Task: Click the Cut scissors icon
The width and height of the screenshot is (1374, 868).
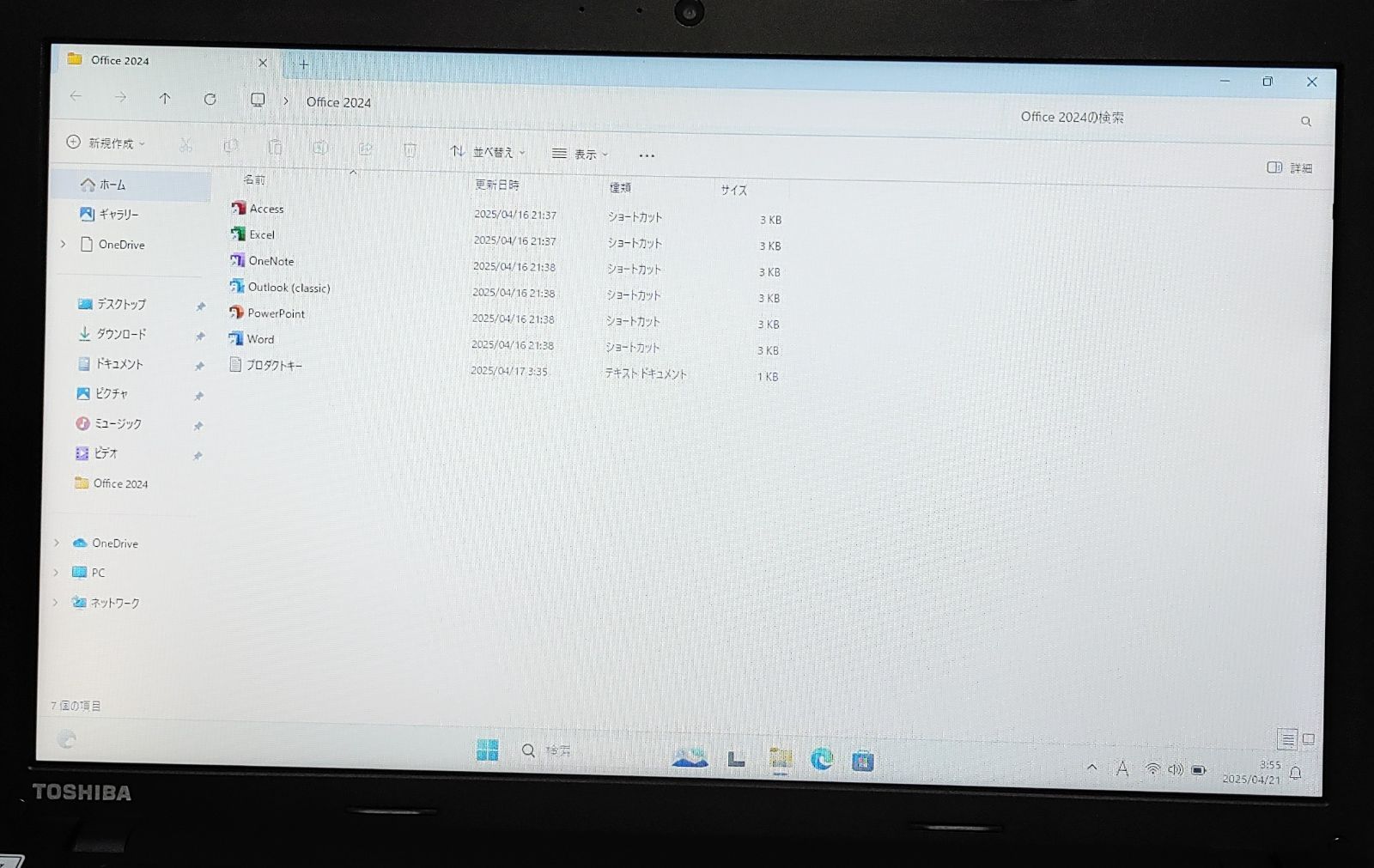Action: pyautogui.click(x=185, y=146)
